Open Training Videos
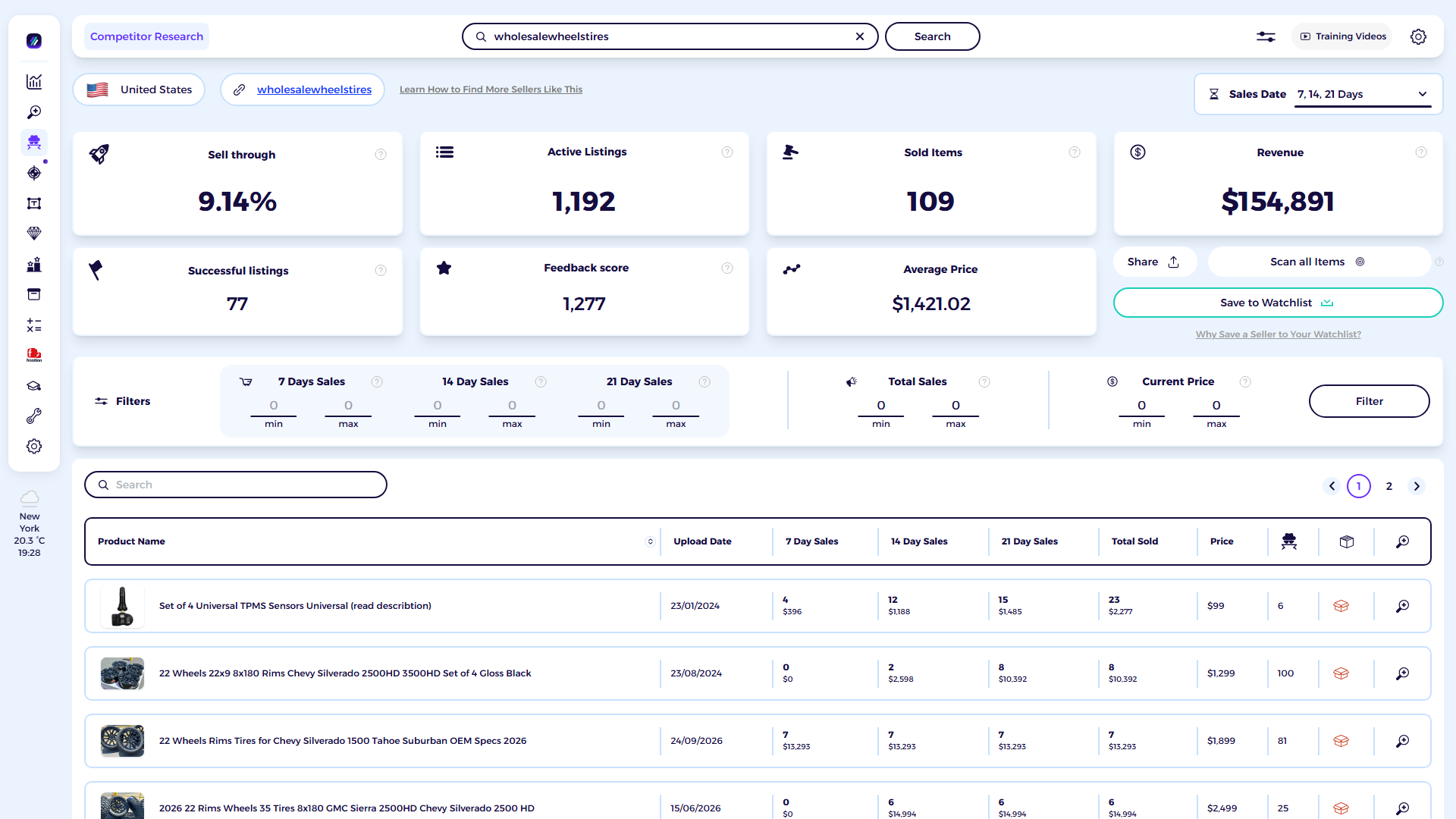This screenshot has height=819, width=1456. 1342,36
